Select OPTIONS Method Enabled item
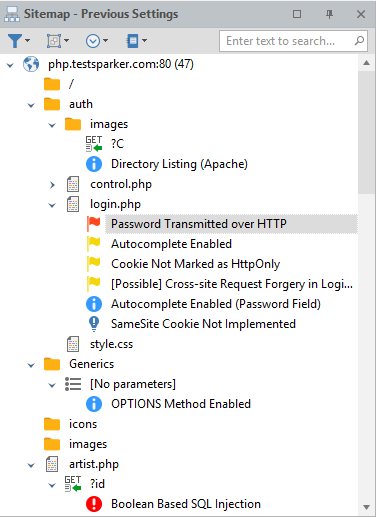Image resolution: width=376 pixels, height=517 pixels. [181, 404]
